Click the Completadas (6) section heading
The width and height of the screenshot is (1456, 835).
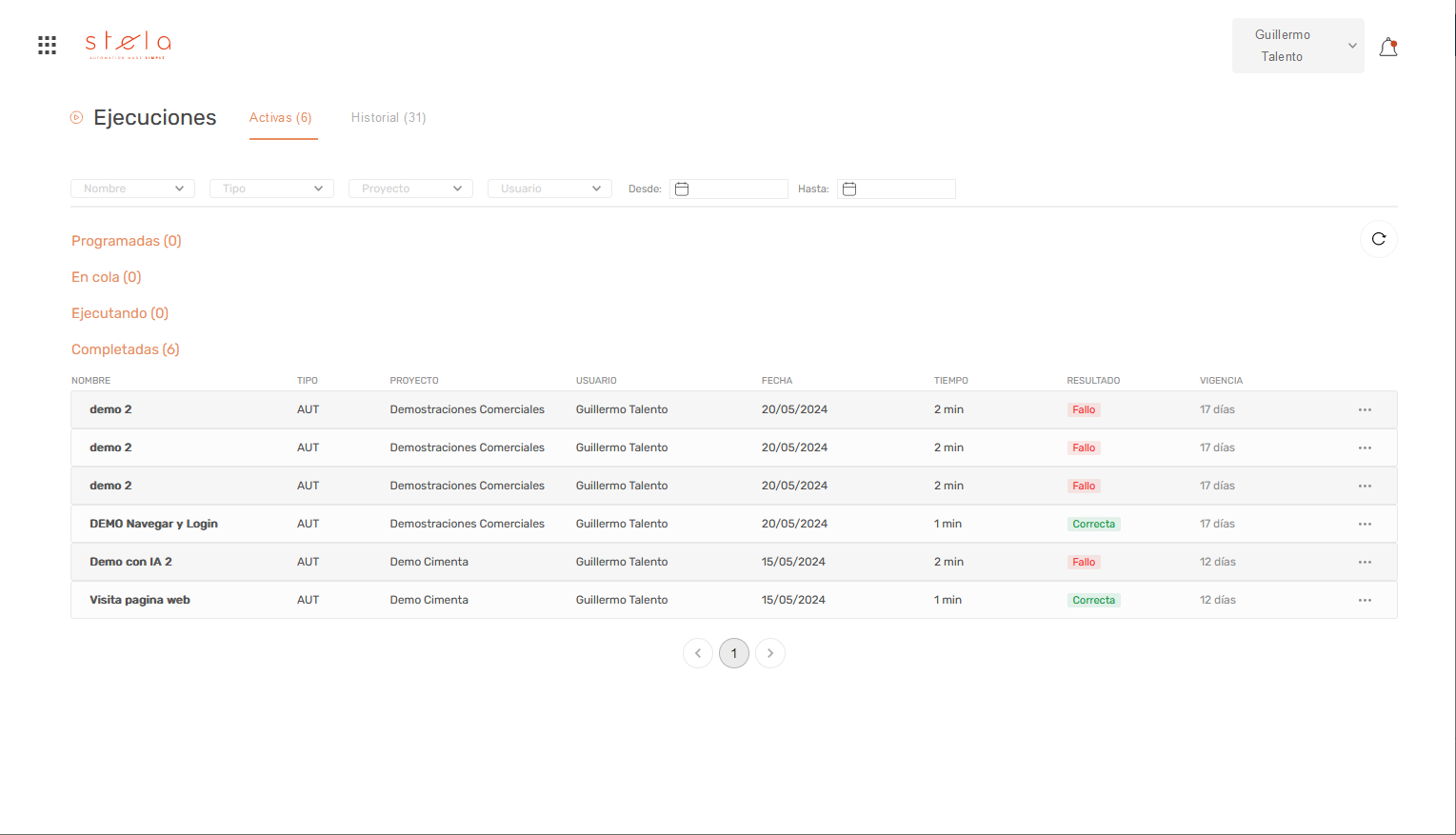(125, 349)
